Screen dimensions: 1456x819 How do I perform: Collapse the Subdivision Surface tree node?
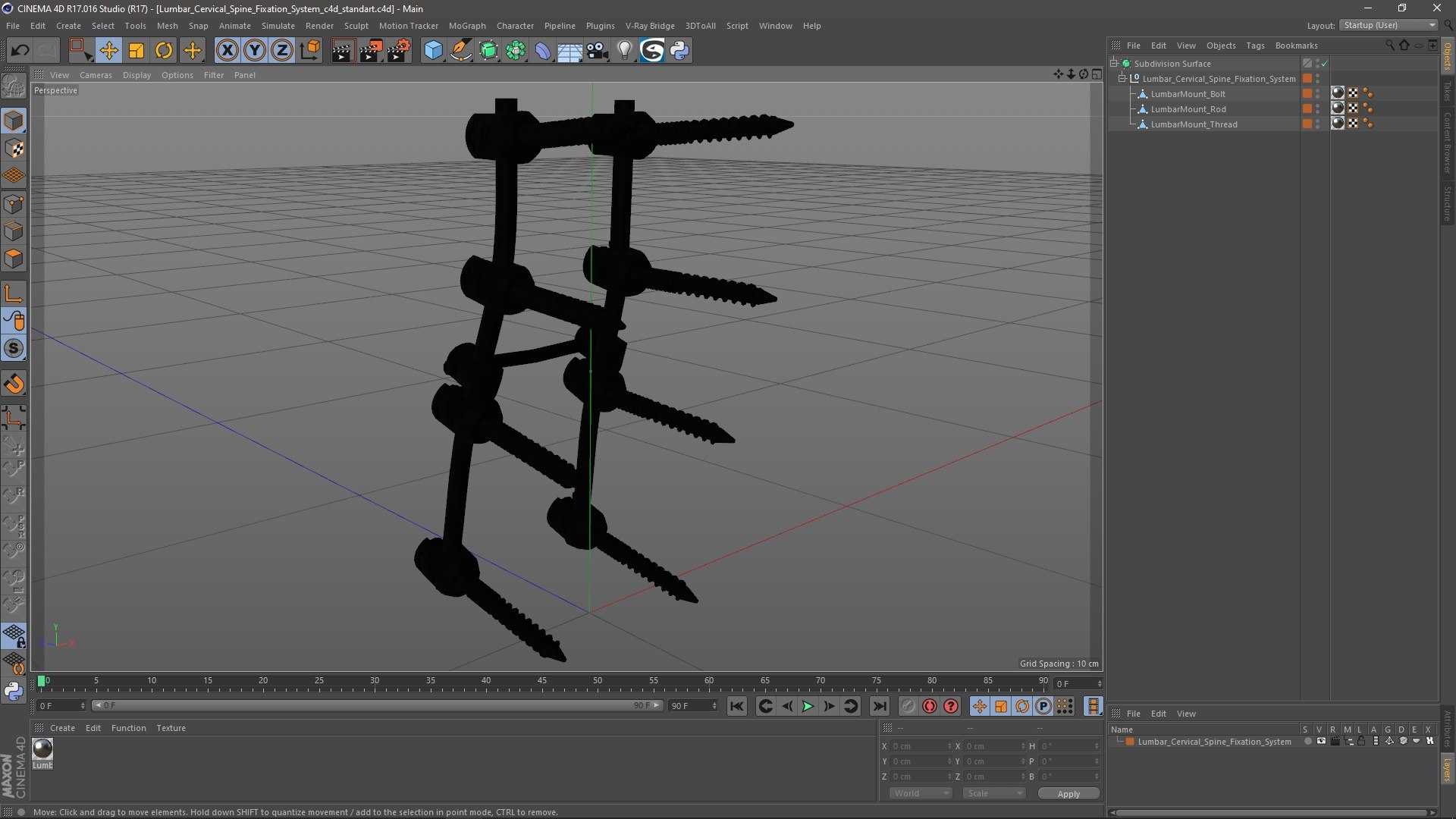tap(1114, 64)
